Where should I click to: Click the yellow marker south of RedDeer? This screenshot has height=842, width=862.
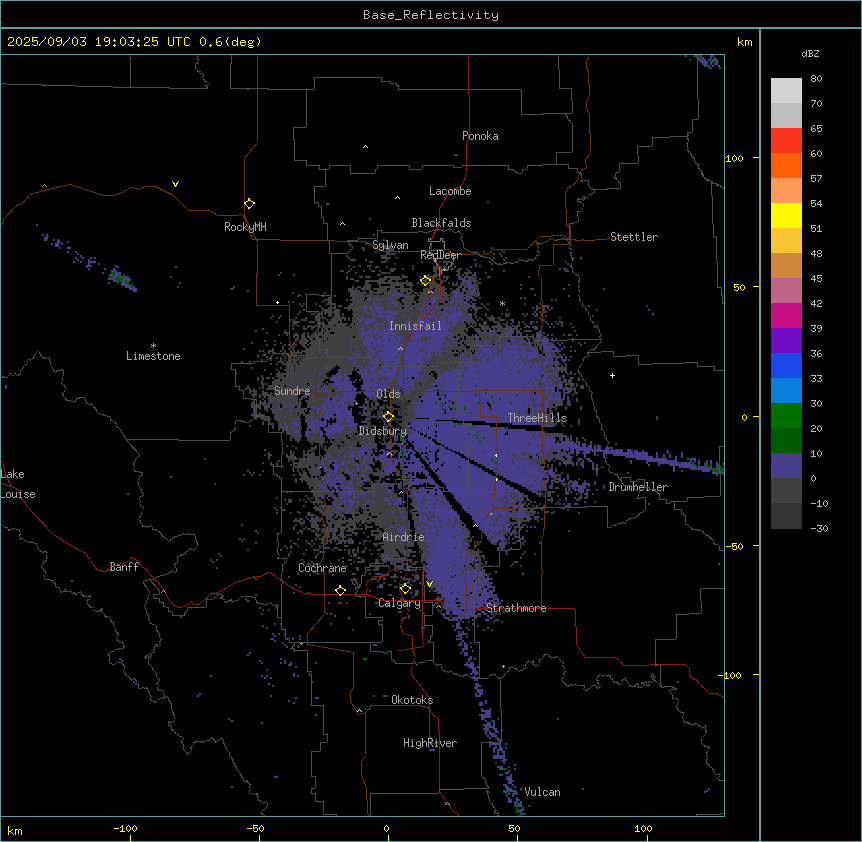pos(425,280)
